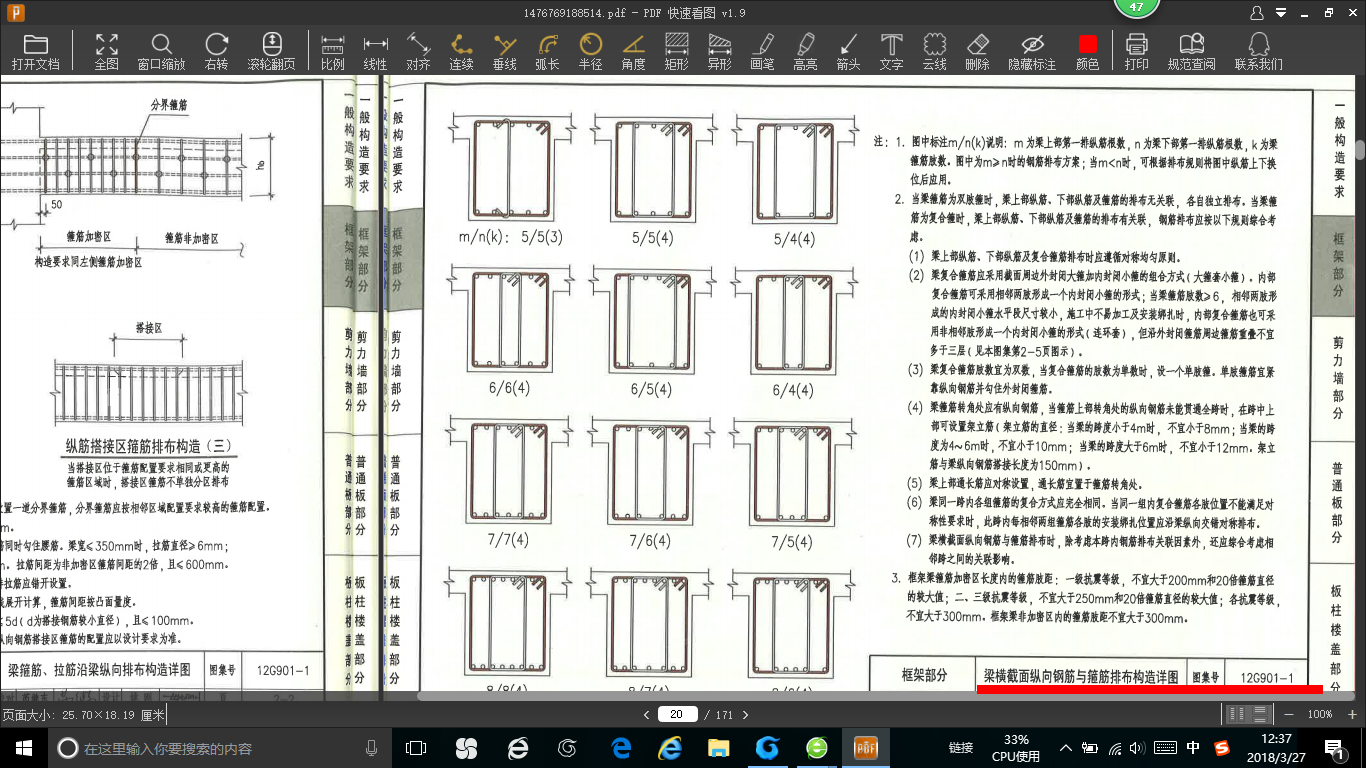Click the 100% zoom level value
1366x768 pixels.
[1320, 714]
